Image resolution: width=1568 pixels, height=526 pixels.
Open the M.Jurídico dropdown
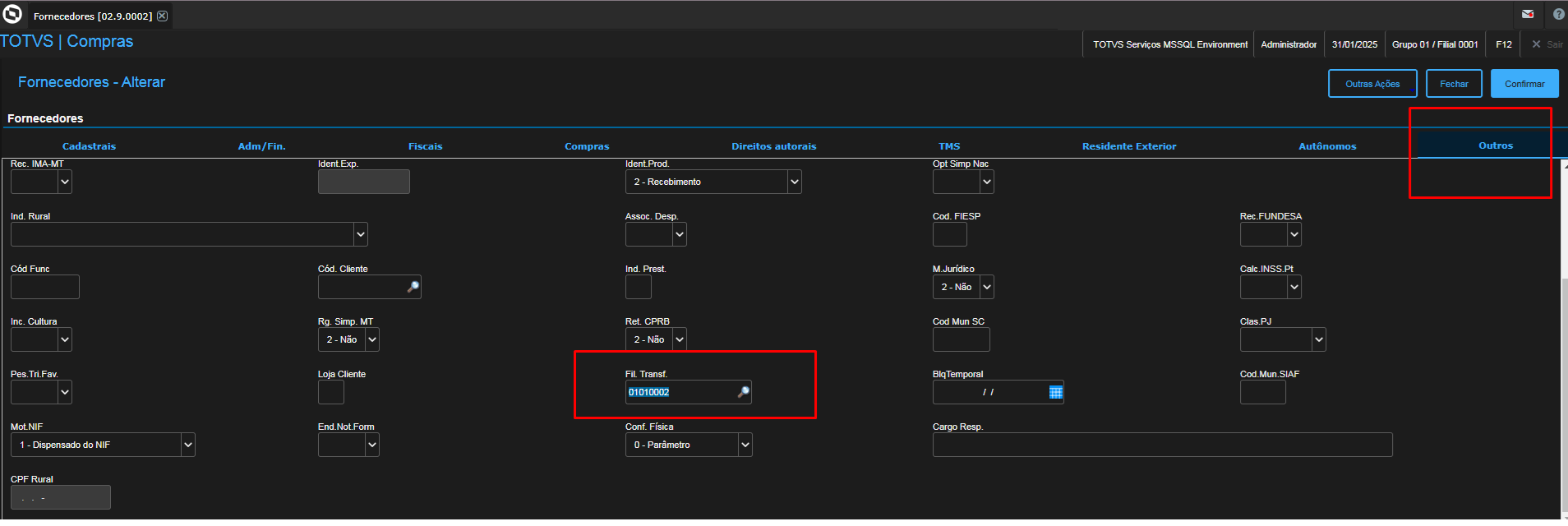987,287
